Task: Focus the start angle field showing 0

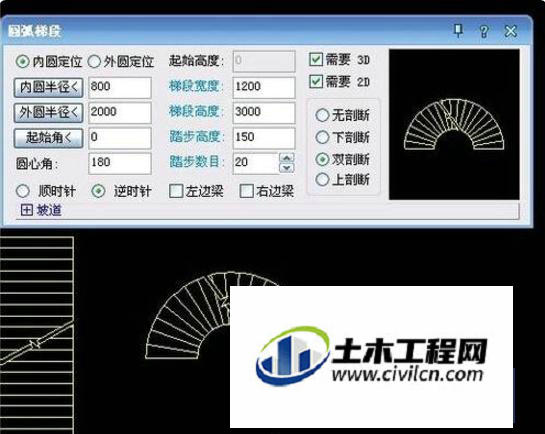Action: 120,138
